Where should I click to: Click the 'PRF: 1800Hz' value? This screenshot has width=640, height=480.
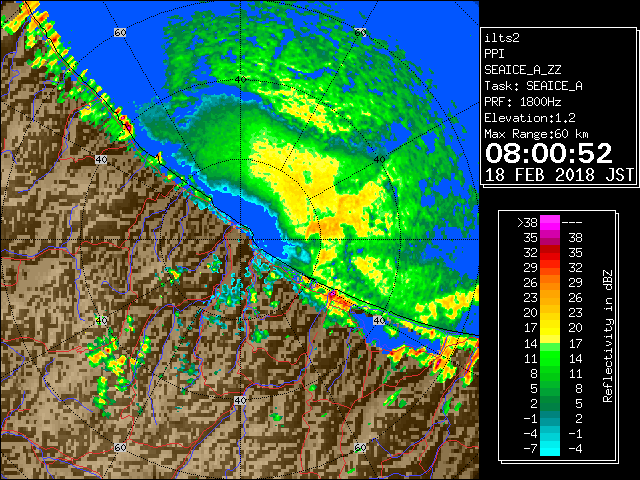(522, 102)
